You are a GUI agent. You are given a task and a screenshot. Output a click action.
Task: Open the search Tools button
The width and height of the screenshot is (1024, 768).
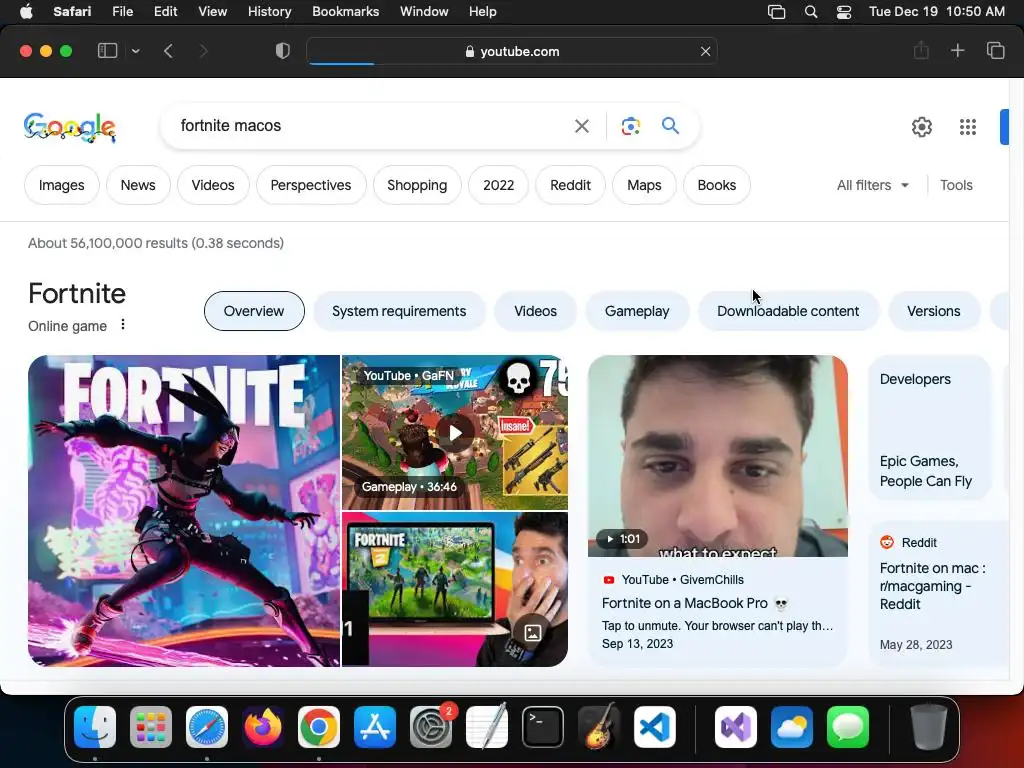956,185
